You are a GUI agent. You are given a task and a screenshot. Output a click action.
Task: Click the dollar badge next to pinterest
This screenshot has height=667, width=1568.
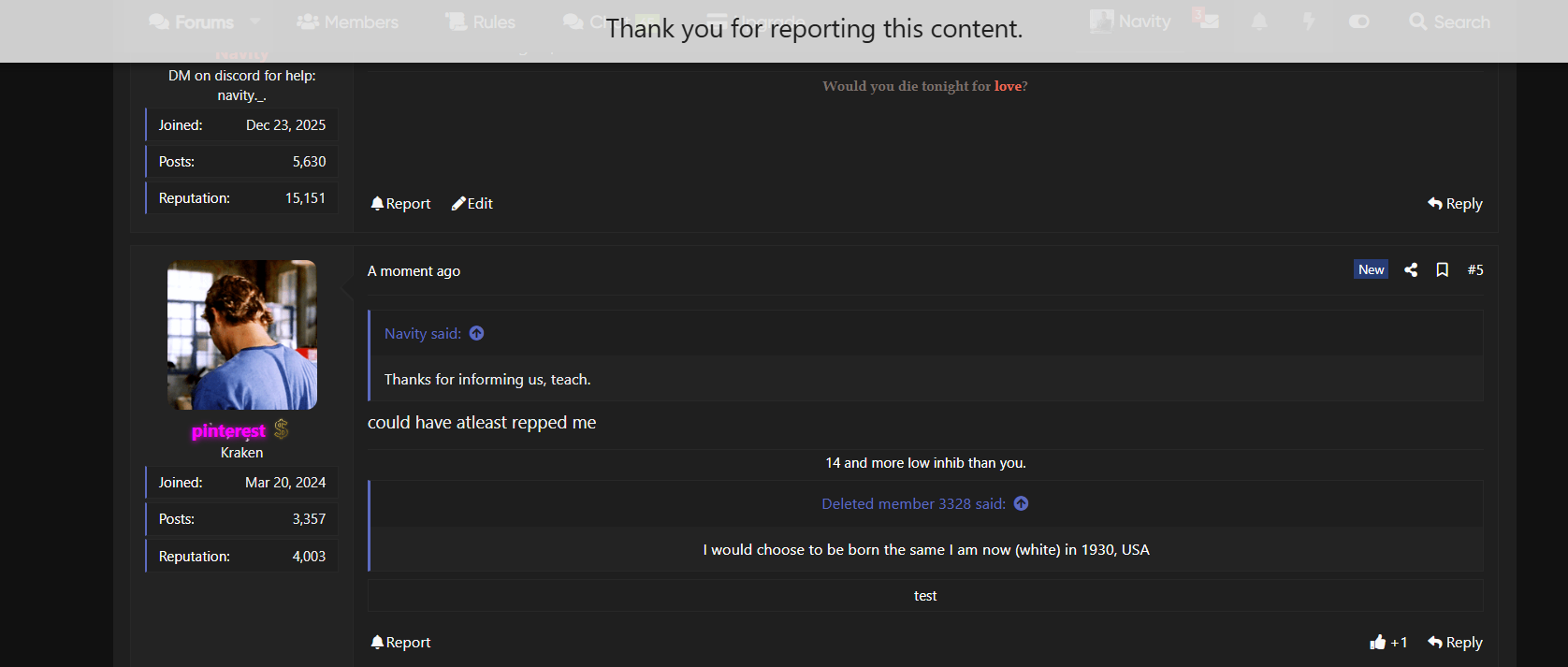pyautogui.click(x=282, y=429)
